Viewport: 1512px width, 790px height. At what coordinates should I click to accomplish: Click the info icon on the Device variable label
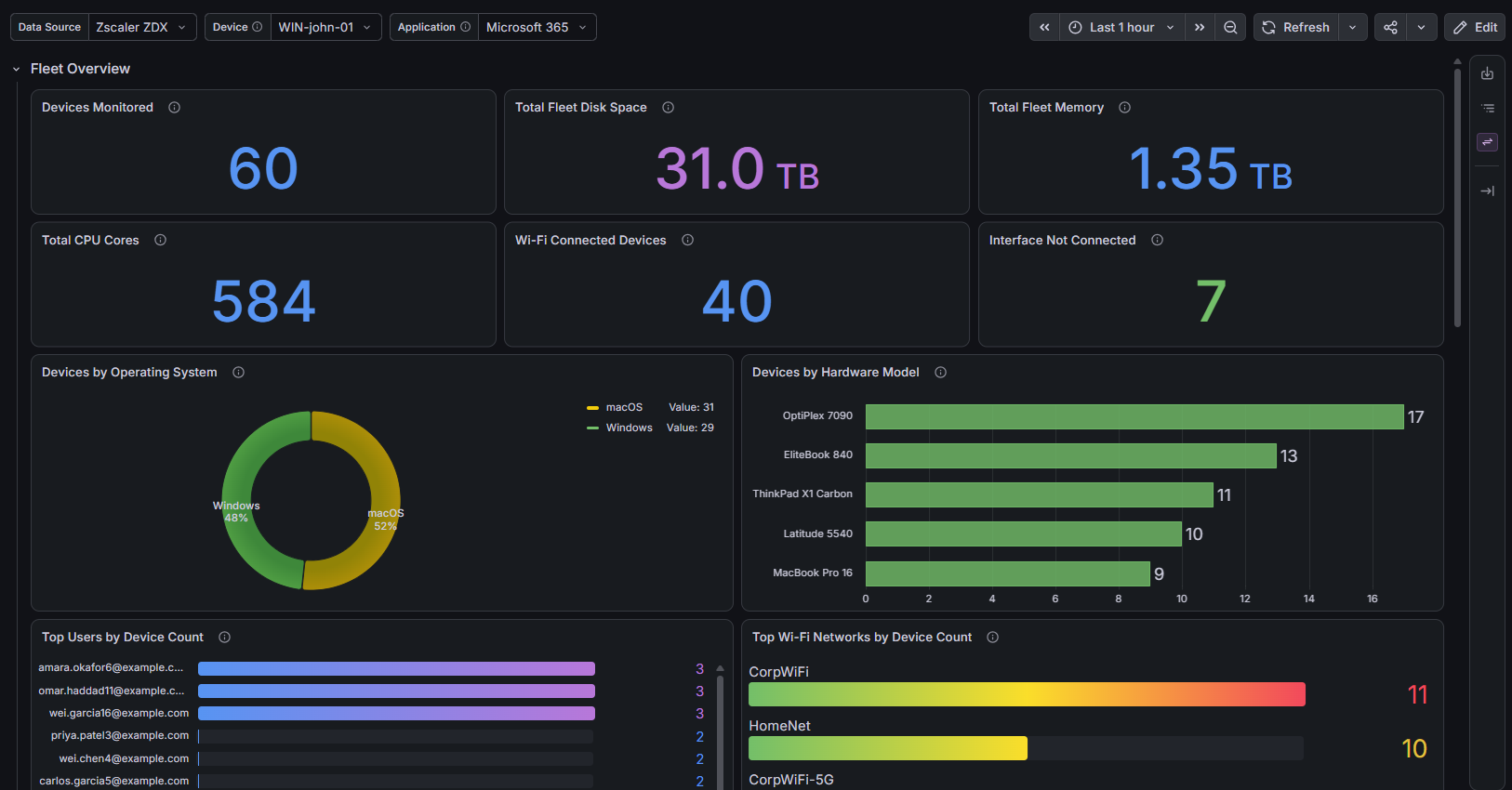click(258, 27)
